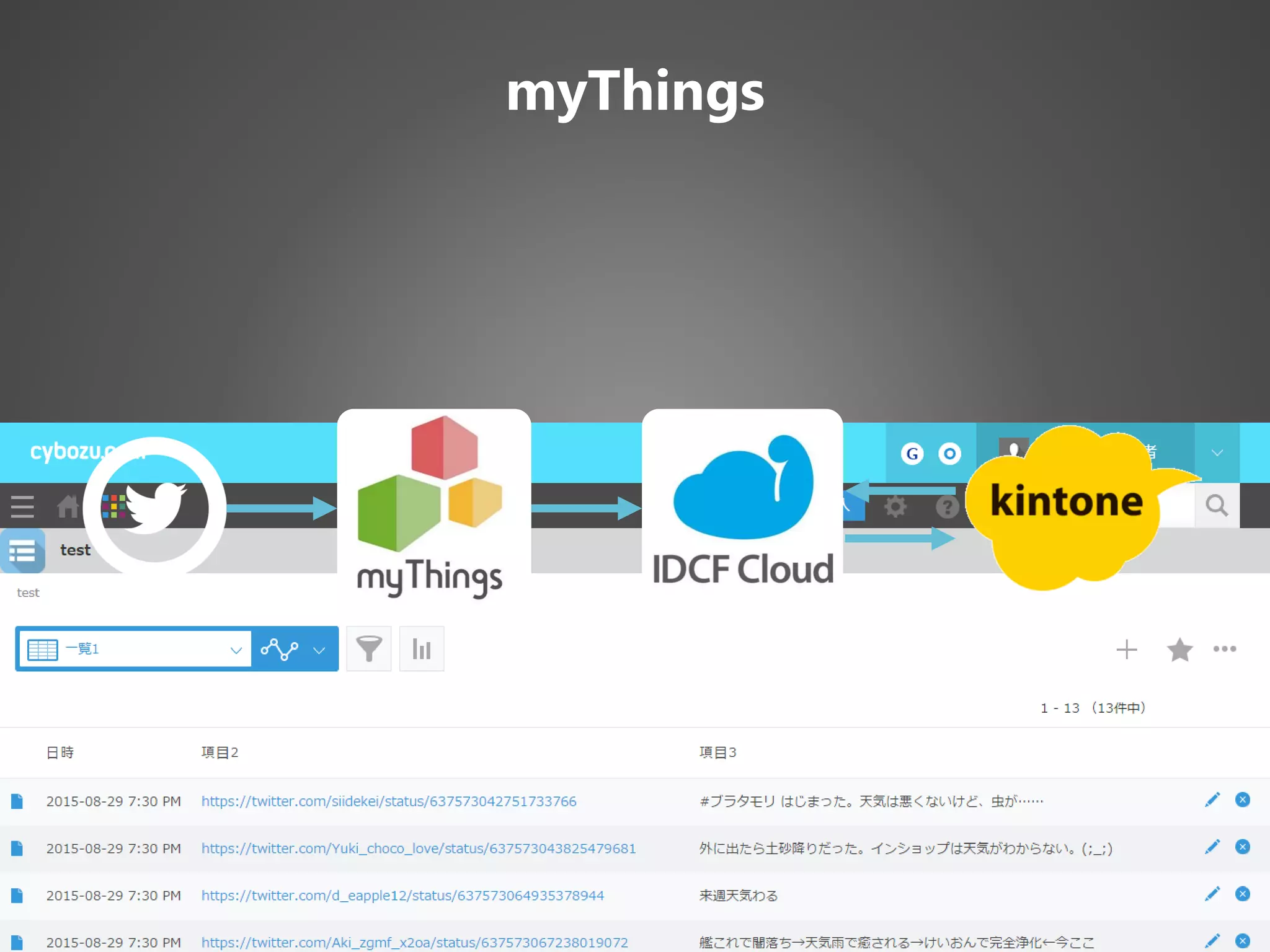
Task: Click the 外に出たら土砂降りだった tweet text cell
Action: [906, 848]
